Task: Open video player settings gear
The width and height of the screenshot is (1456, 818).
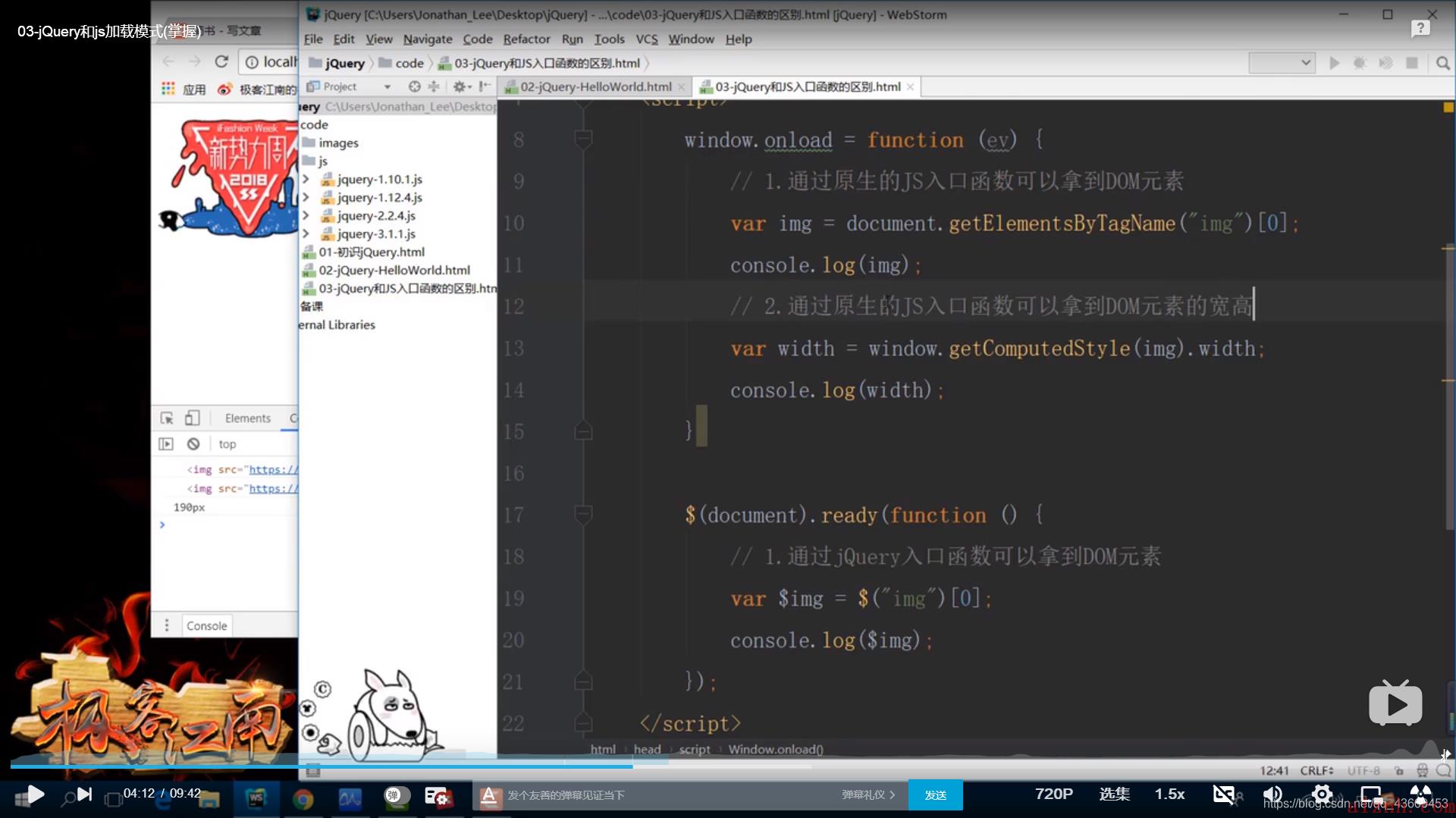Action: 1322,794
